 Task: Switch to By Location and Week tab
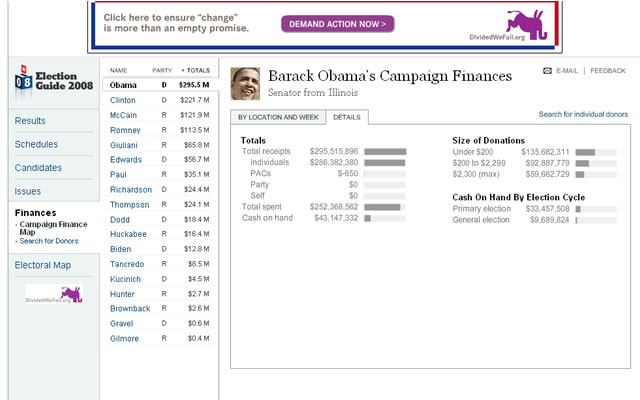278,117
